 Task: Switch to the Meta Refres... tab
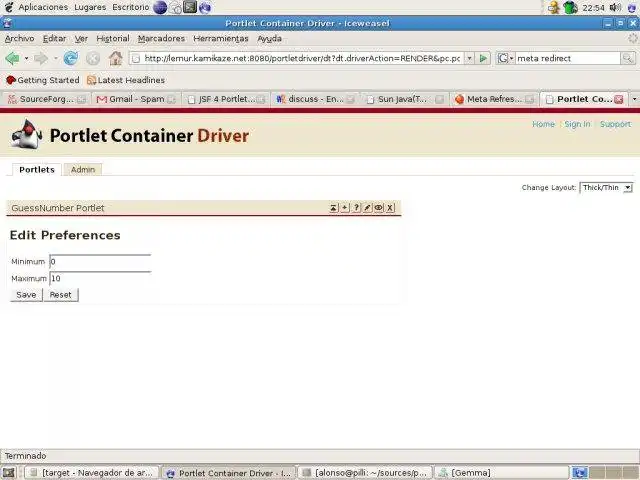tap(494, 99)
